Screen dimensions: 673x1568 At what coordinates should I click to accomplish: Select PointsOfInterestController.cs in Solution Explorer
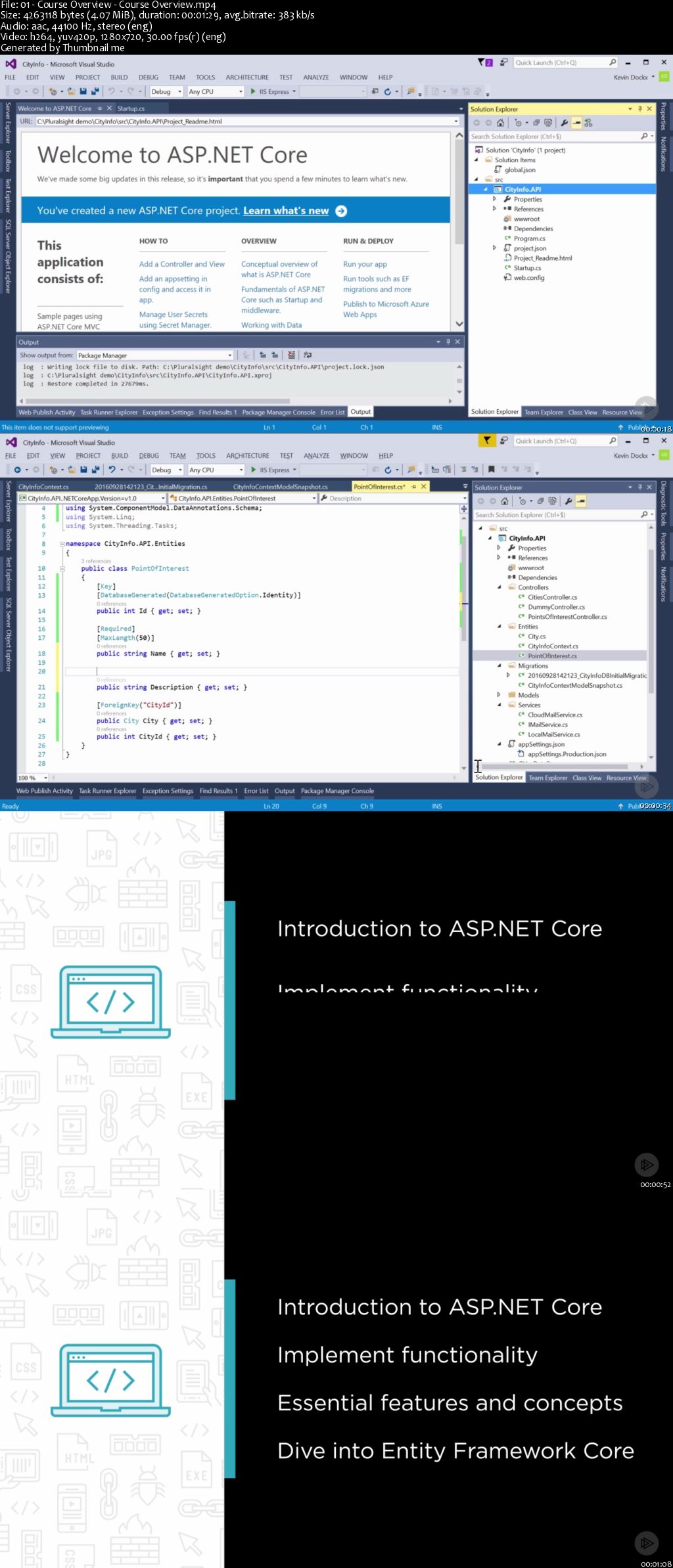coord(567,617)
